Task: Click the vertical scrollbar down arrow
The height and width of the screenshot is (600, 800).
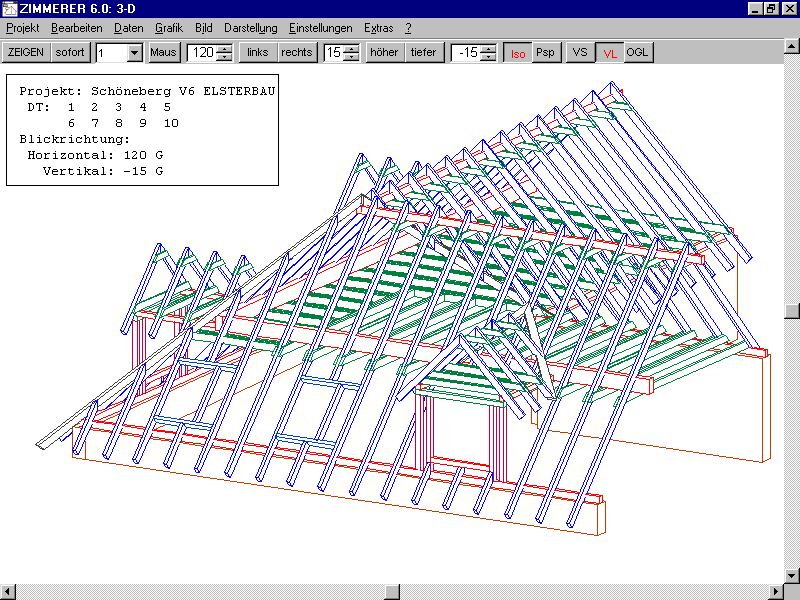Action: pyautogui.click(x=791, y=573)
